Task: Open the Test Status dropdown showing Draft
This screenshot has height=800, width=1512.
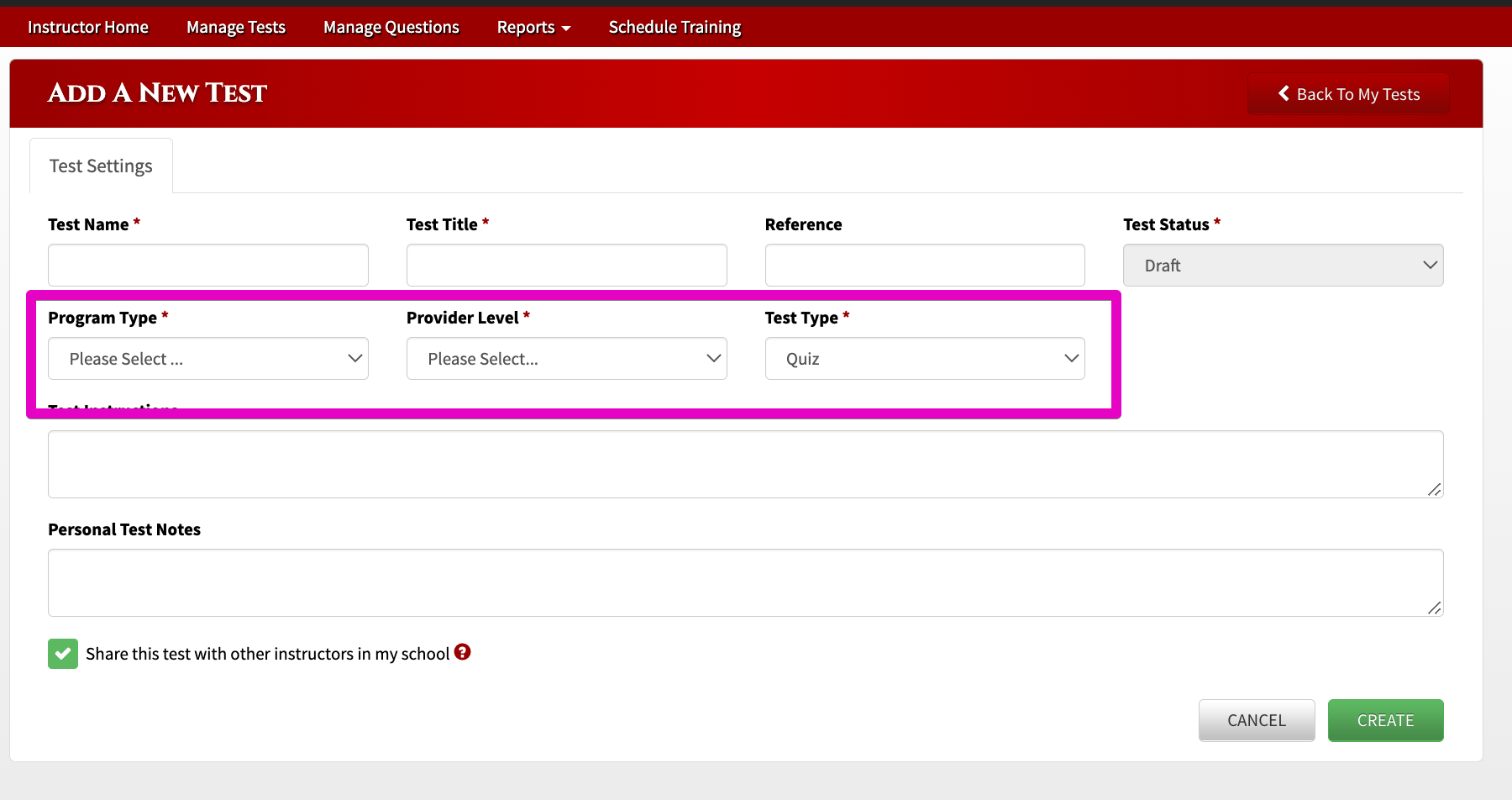Action: tap(1283, 265)
